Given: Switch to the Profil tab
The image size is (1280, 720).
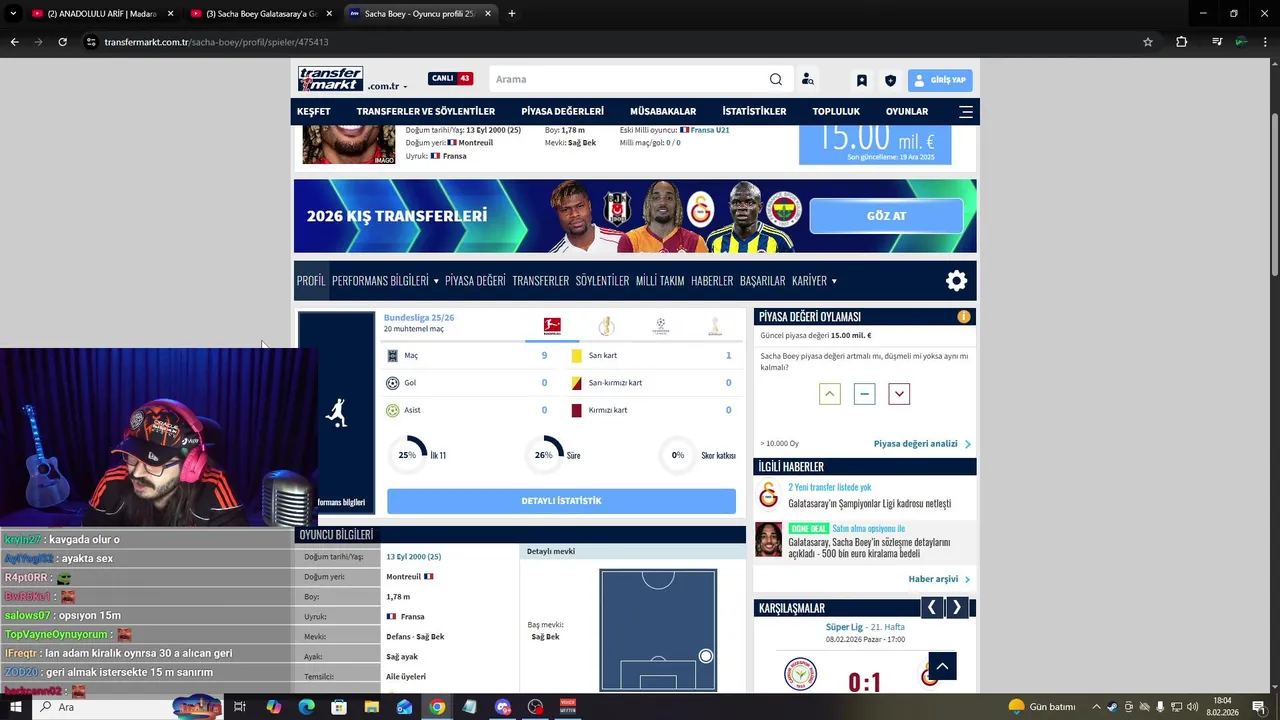Looking at the screenshot, I should click(x=311, y=281).
